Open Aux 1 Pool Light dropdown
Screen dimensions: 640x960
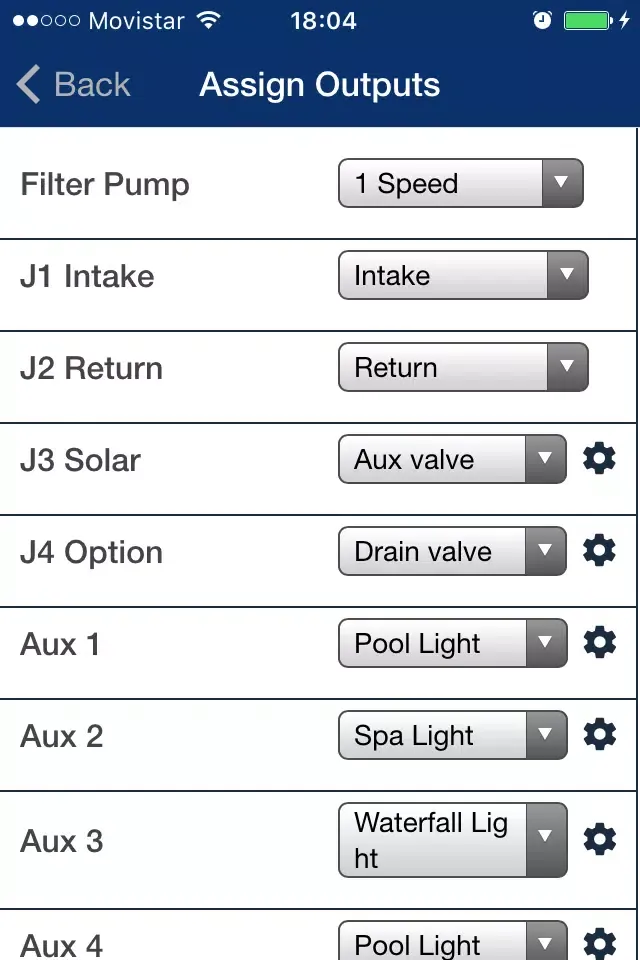pos(453,644)
